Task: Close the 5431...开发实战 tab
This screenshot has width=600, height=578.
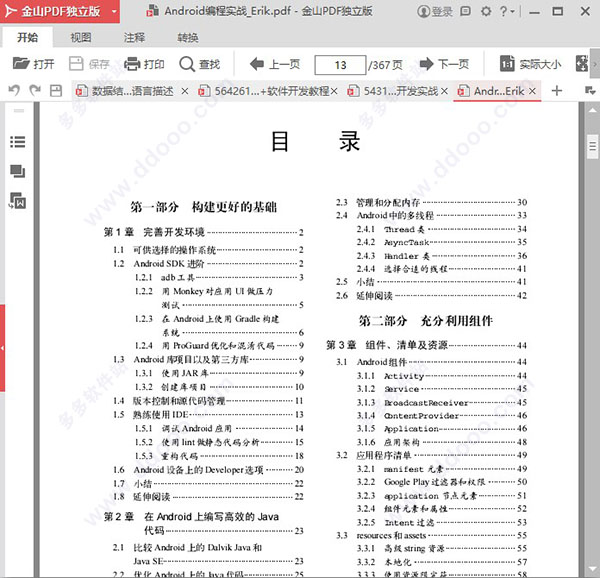Action: click(444, 91)
